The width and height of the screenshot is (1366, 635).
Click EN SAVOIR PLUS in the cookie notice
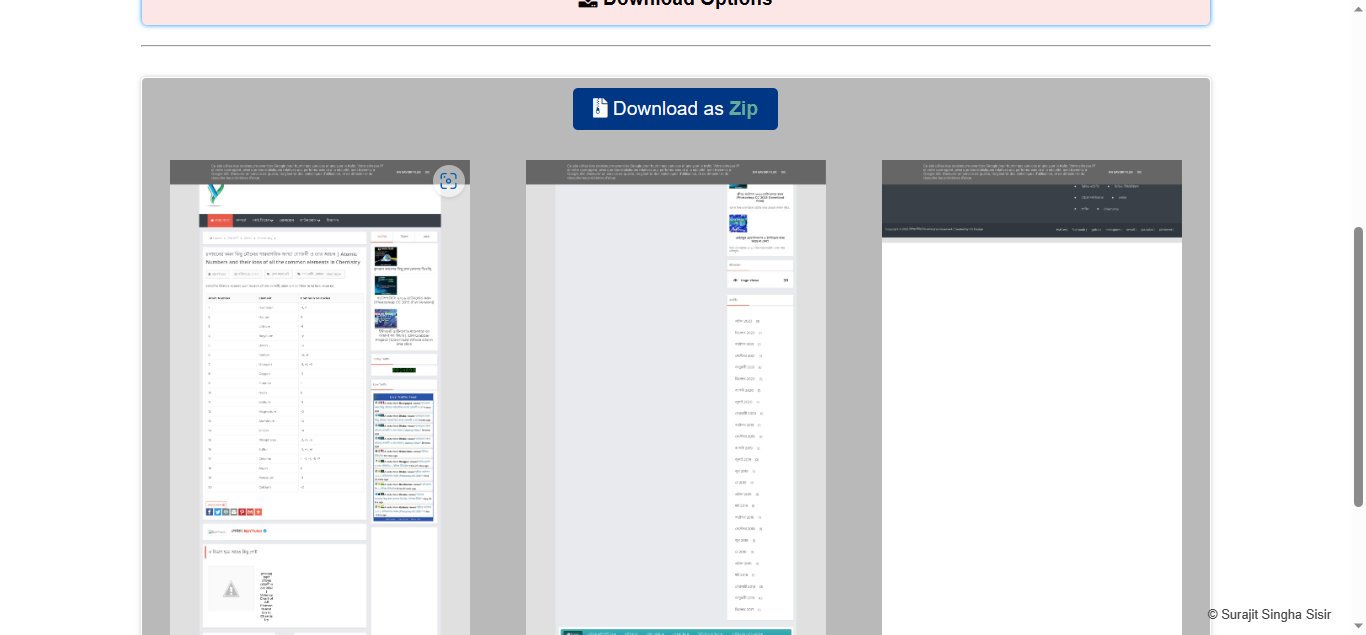(x=408, y=172)
